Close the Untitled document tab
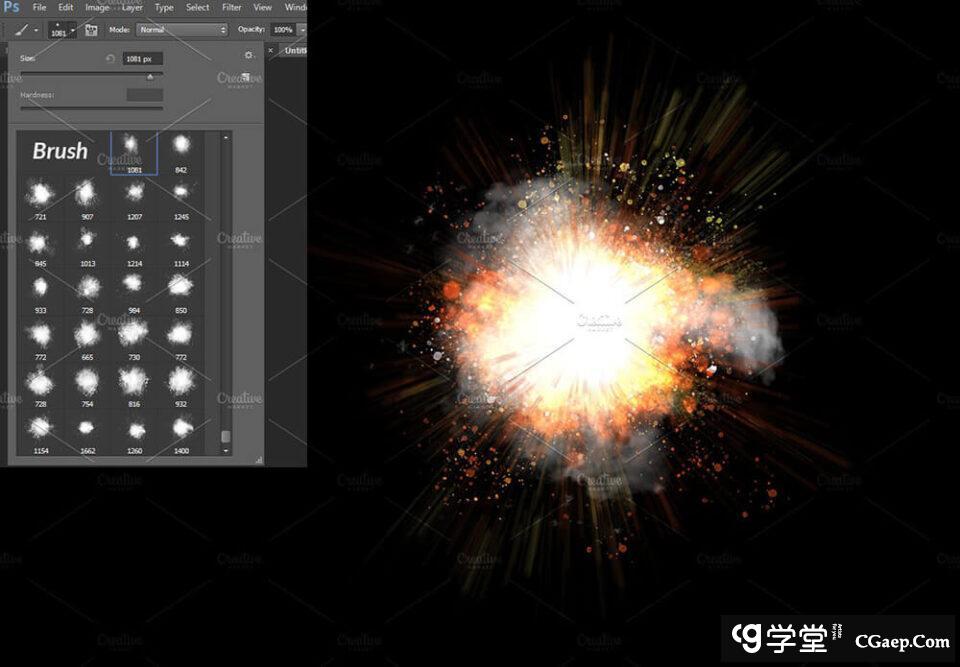This screenshot has width=960, height=667. pyautogui.click(x=270, y=50)
